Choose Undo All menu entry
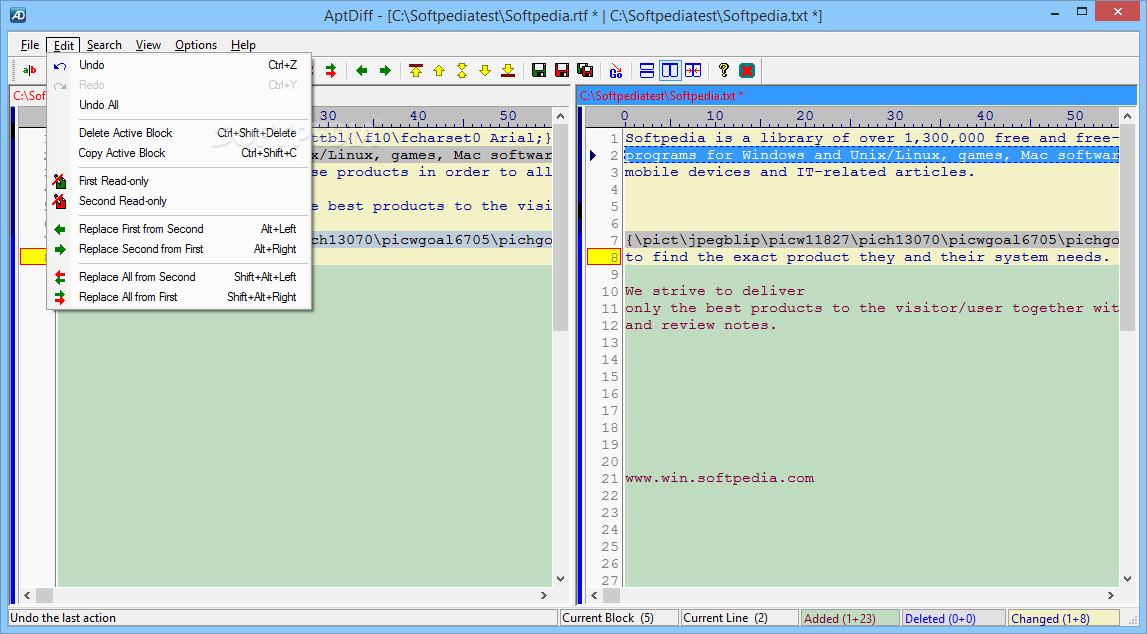This screenshot has height=634, width=1147. 179,105
